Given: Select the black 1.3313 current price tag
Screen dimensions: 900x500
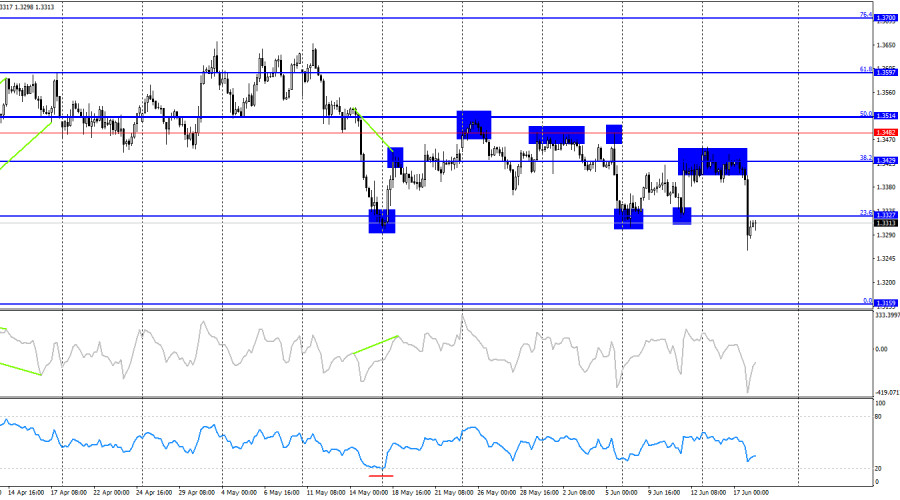Looking at the screenshot, I should pos(886,223).
